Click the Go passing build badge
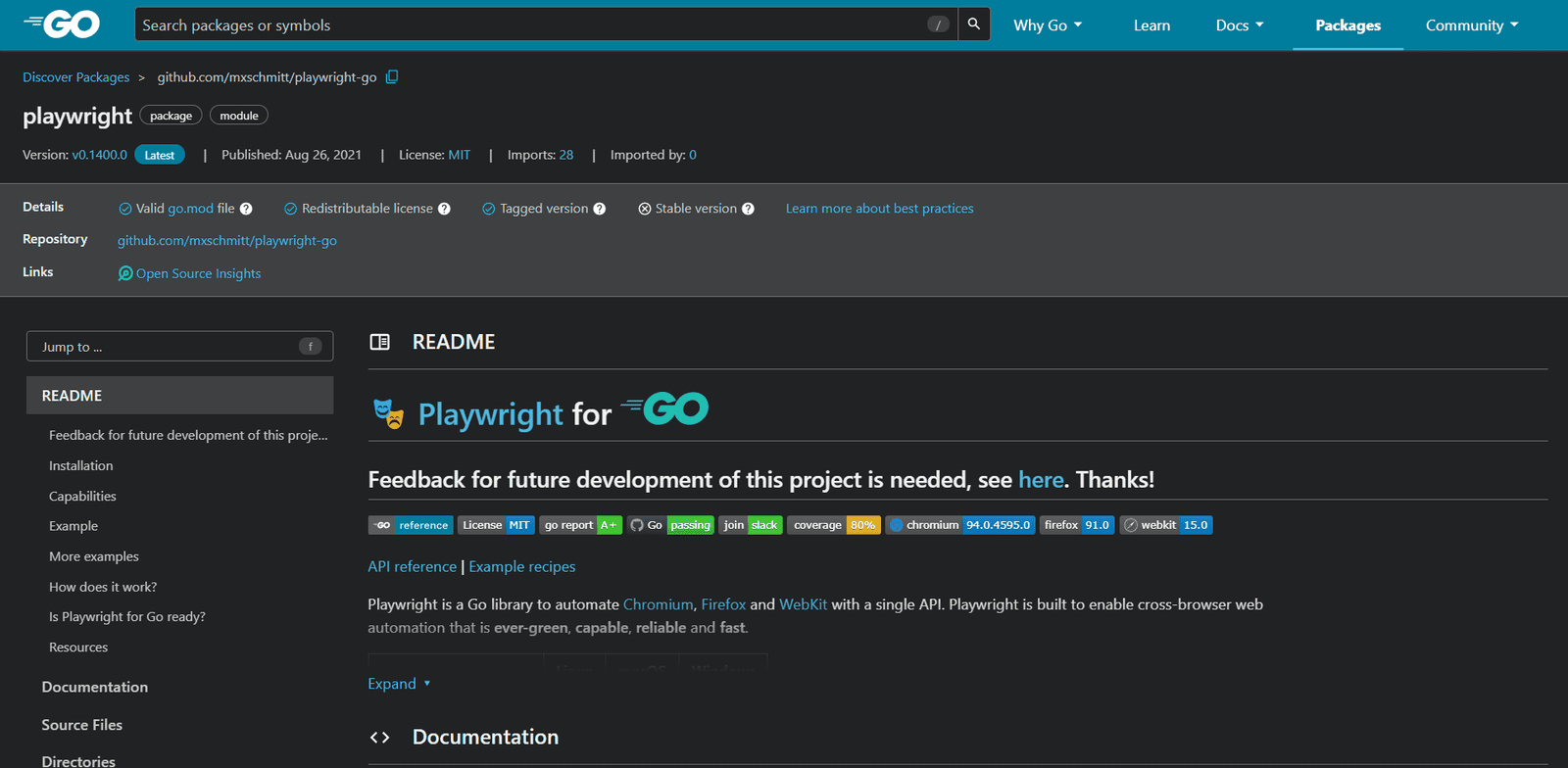The image size is (1568, 768). (670, 525)
